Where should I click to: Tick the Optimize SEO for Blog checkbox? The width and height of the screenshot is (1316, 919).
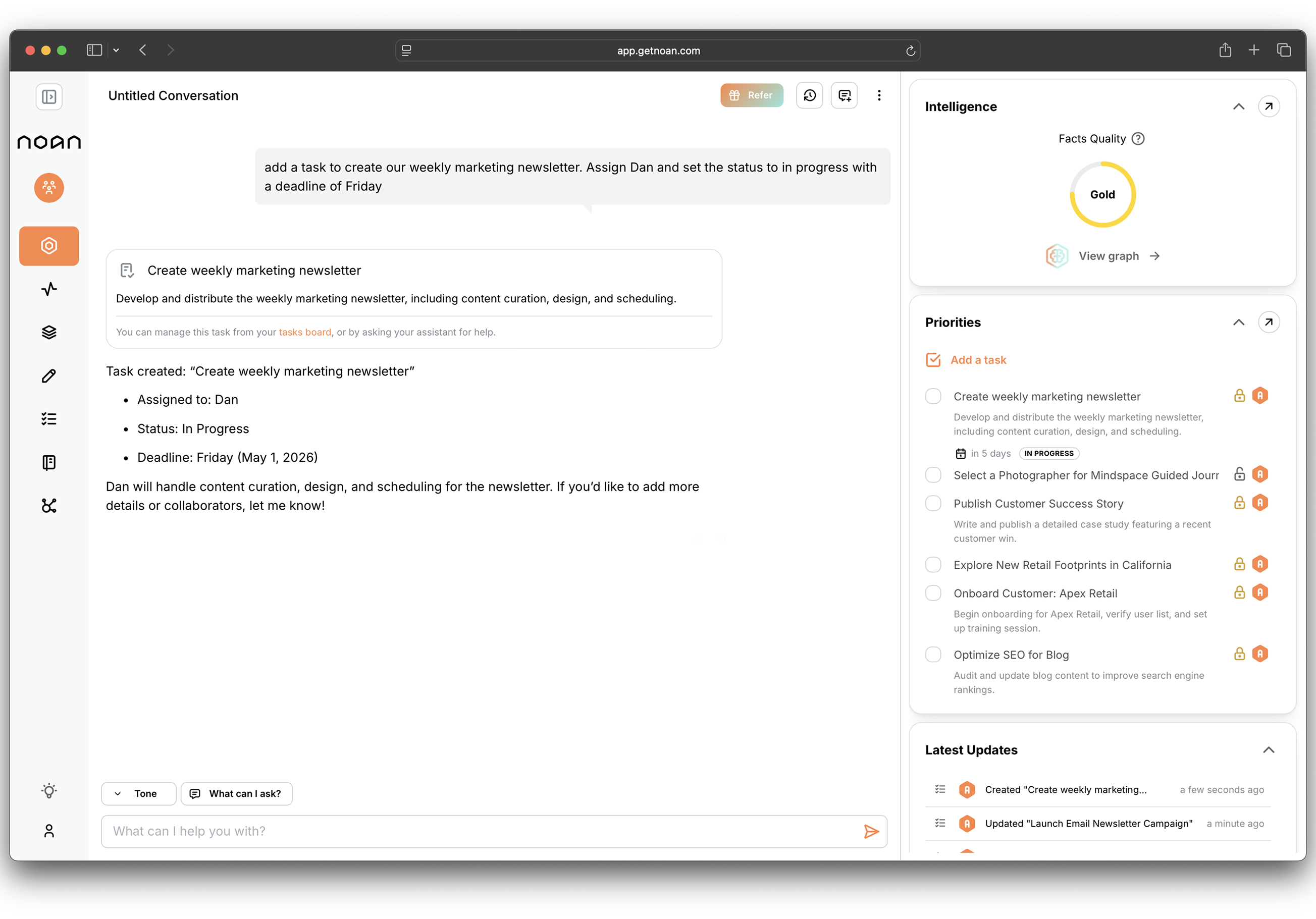(933, 654)
